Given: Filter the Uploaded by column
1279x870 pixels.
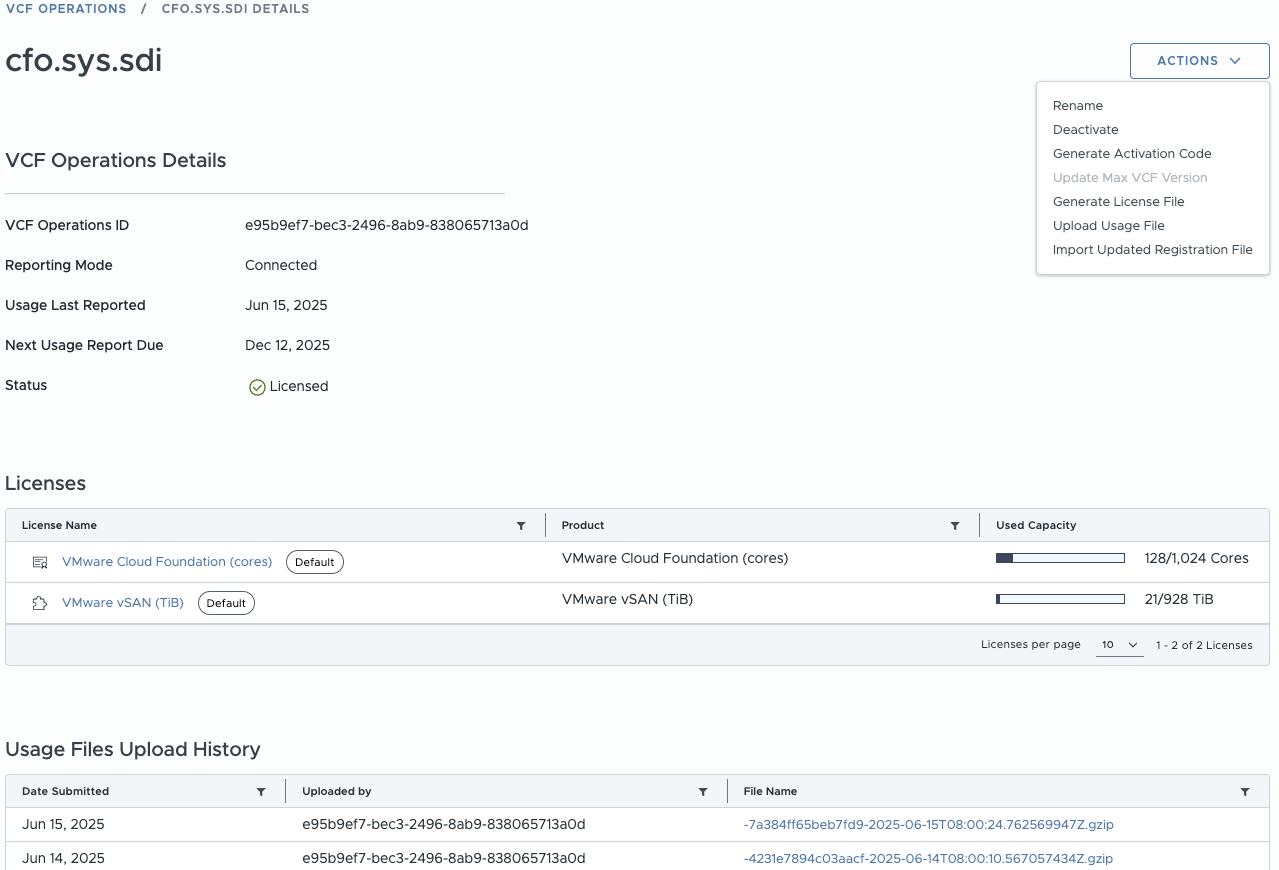Looking at the screenshot, I should 703,791.
